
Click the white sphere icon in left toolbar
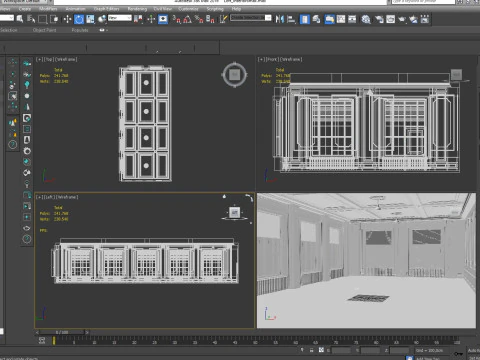click(x=27, y=96)
